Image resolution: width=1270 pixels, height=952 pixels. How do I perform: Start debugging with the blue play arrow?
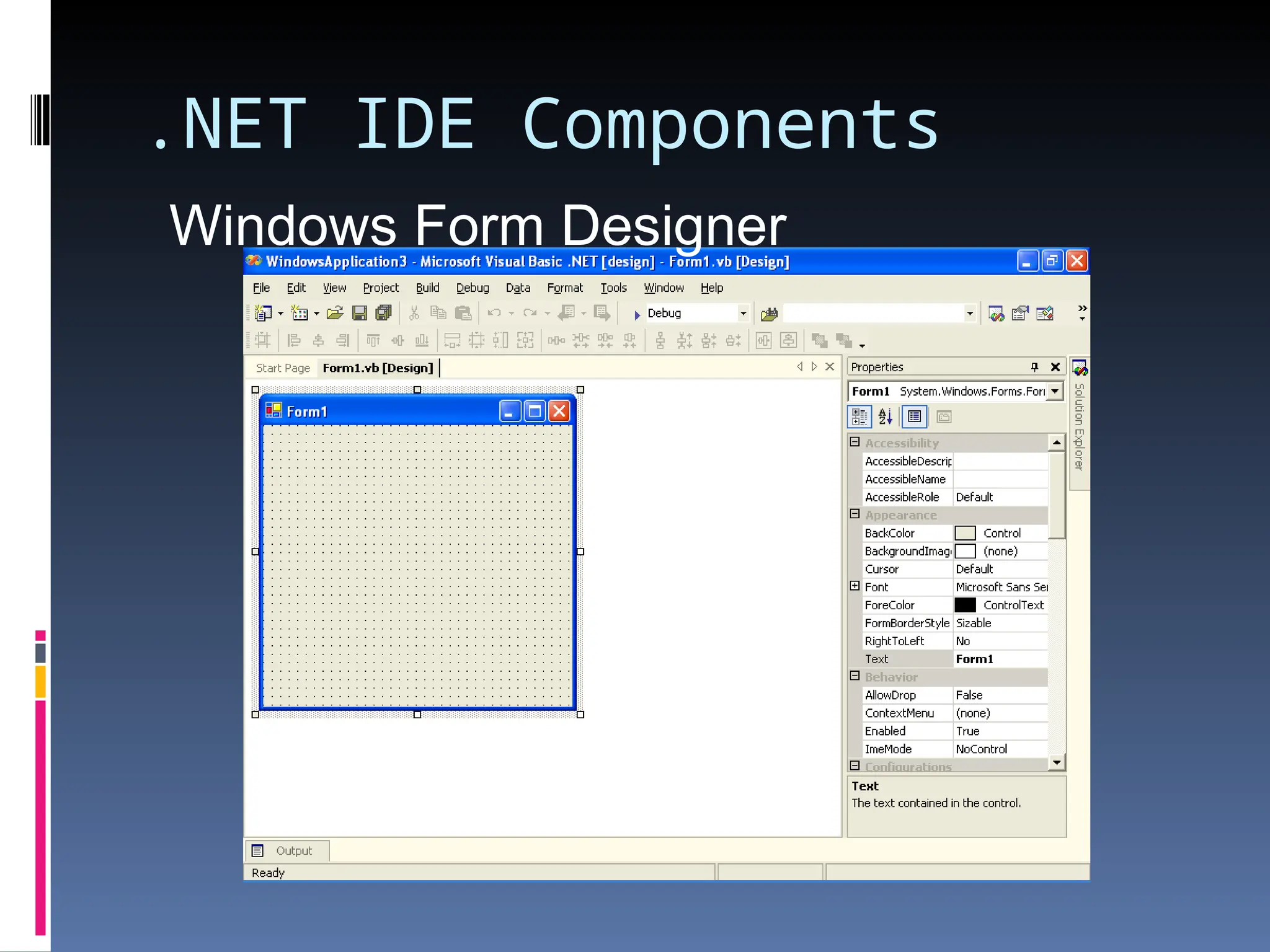pos(637,315)
